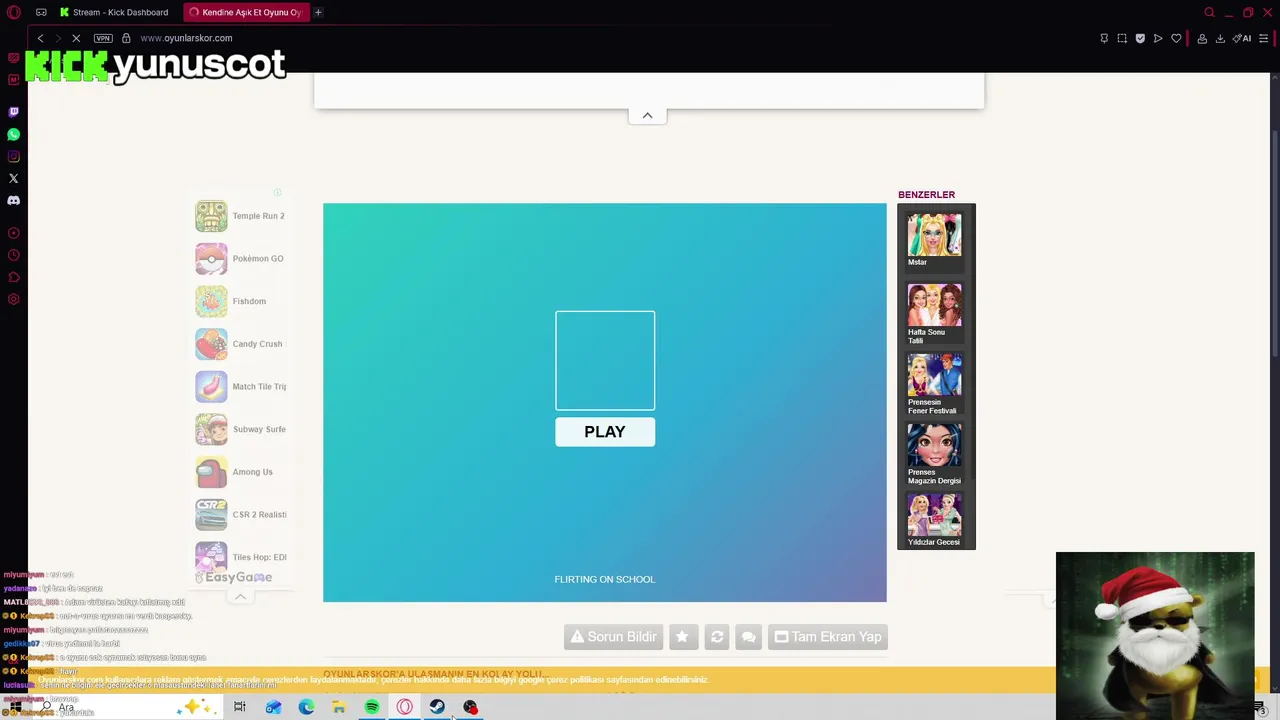This screenshot has width=1280, height=720.
Task: Go back to the previous page
Action: 40,38
